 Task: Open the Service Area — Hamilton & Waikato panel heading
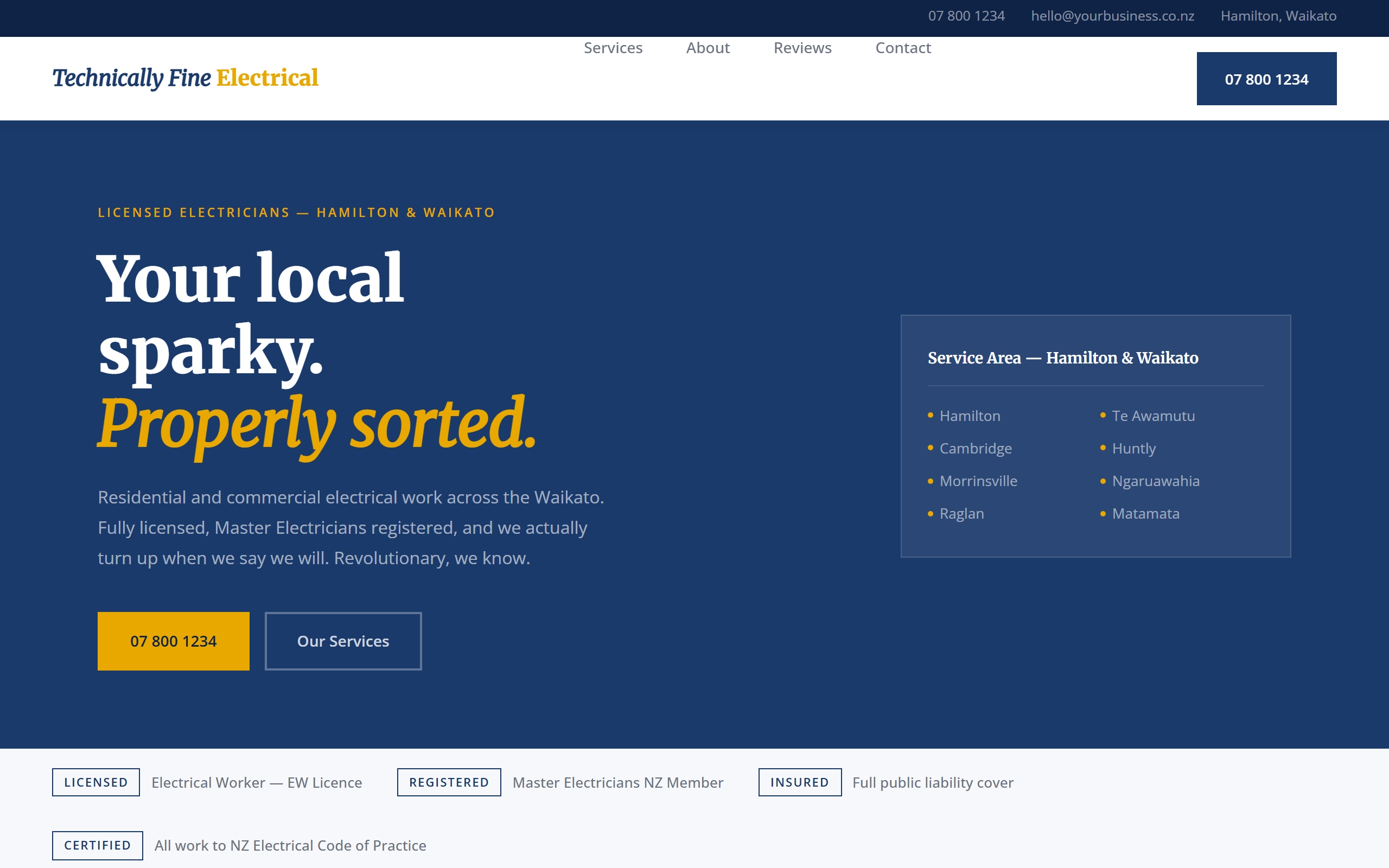coord(1063,358)
